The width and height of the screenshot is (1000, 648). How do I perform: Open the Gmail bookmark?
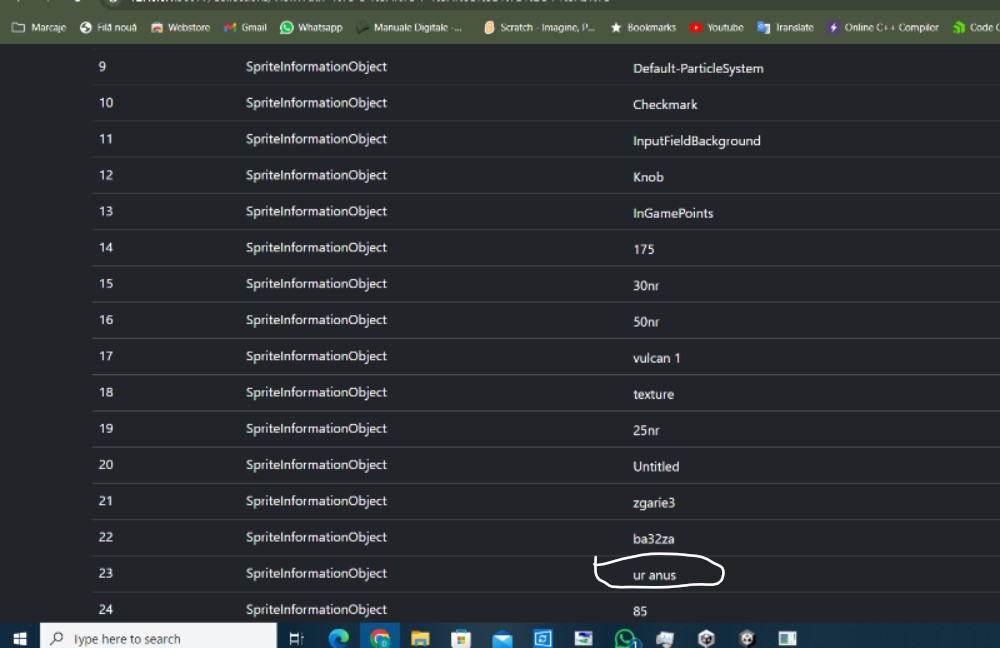246,27
